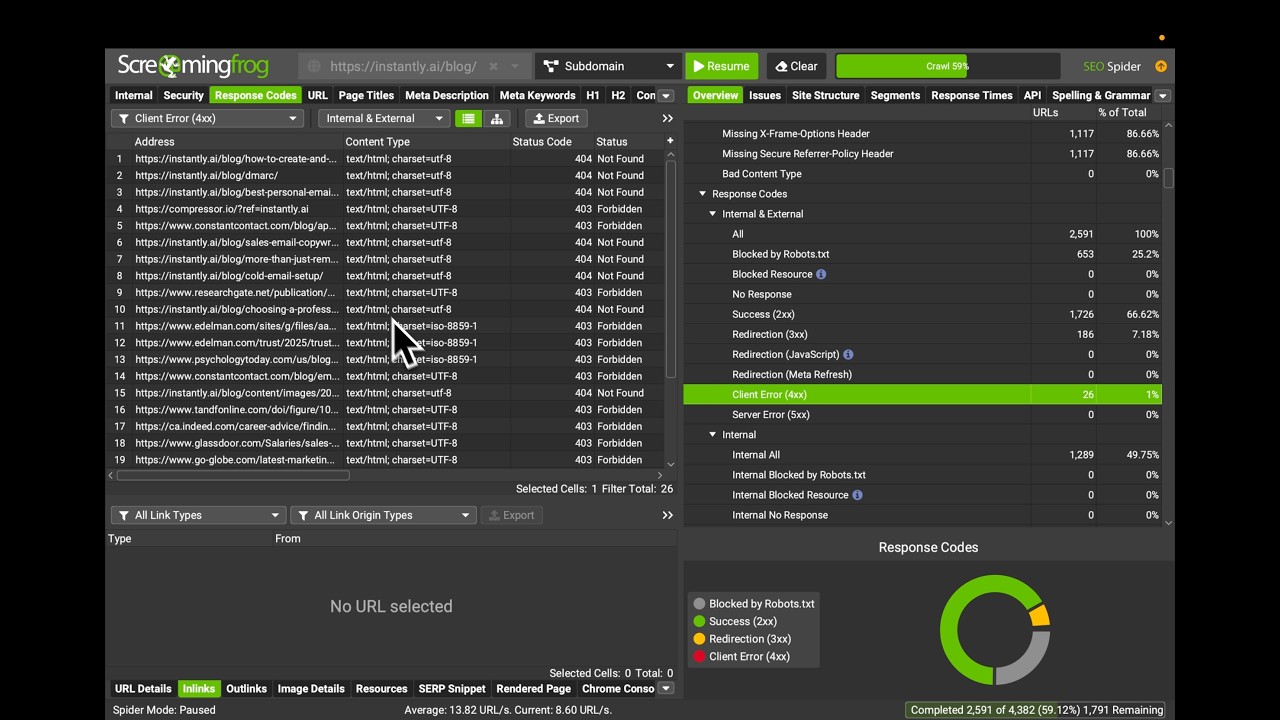Click the Screaming Frog logo
The image size is (1280, 720).
pyautogui.click(x=193, y=66)
